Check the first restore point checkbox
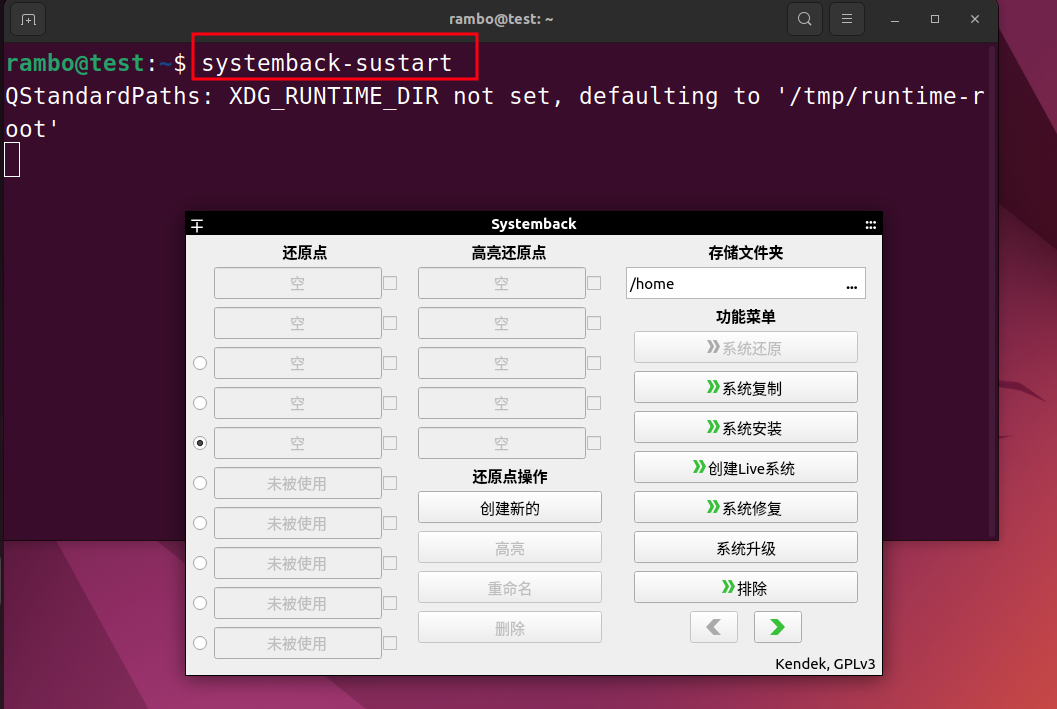 point(390,283)
